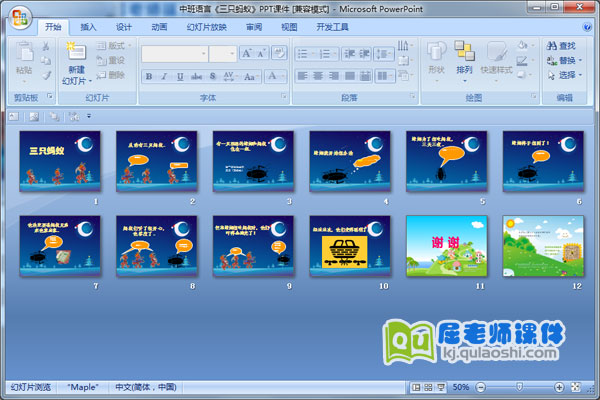Open the Line Spacing dropdown
600x400 pixels.
coord(384,54)
